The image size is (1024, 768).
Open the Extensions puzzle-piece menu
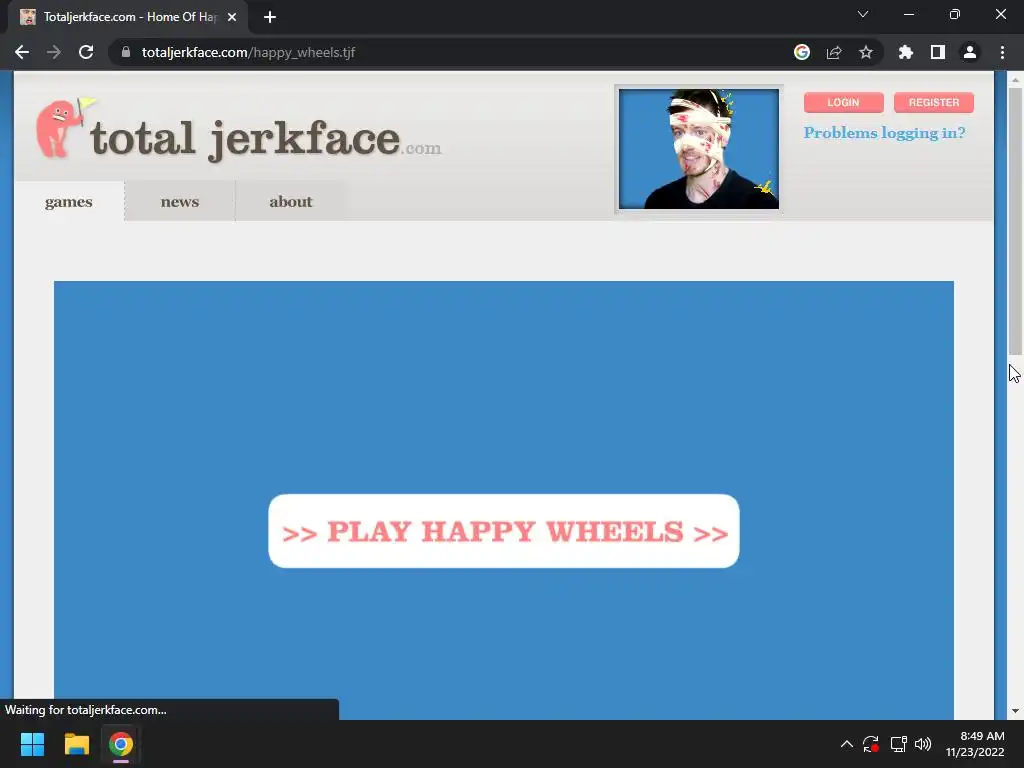point(906,52)
